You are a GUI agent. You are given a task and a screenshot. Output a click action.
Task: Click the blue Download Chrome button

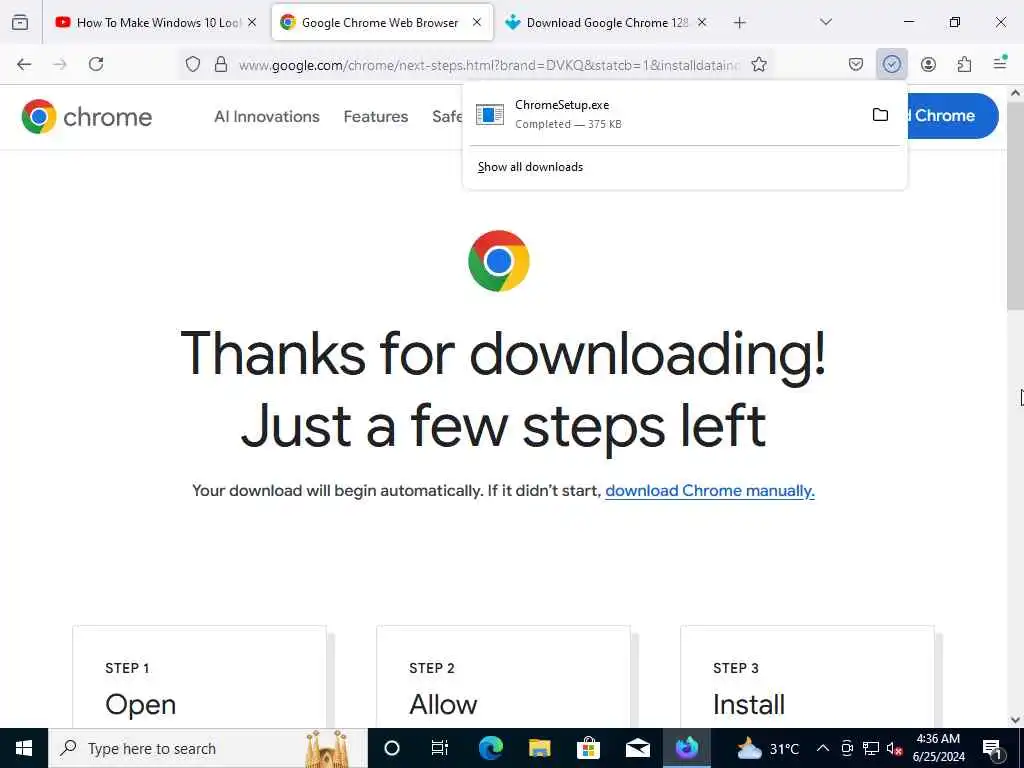(x=952, y=116)
